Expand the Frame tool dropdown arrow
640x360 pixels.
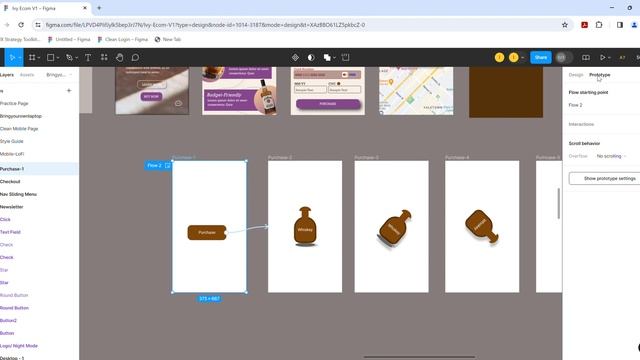(39, 58)
